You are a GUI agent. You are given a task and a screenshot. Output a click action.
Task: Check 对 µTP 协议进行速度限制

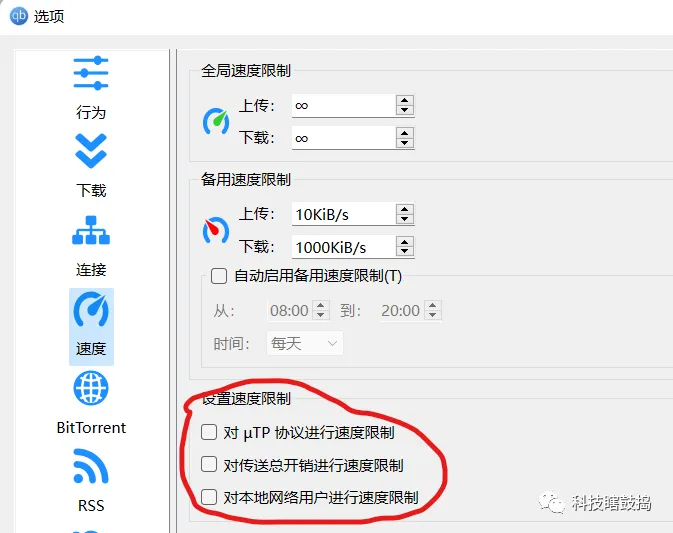209,432
